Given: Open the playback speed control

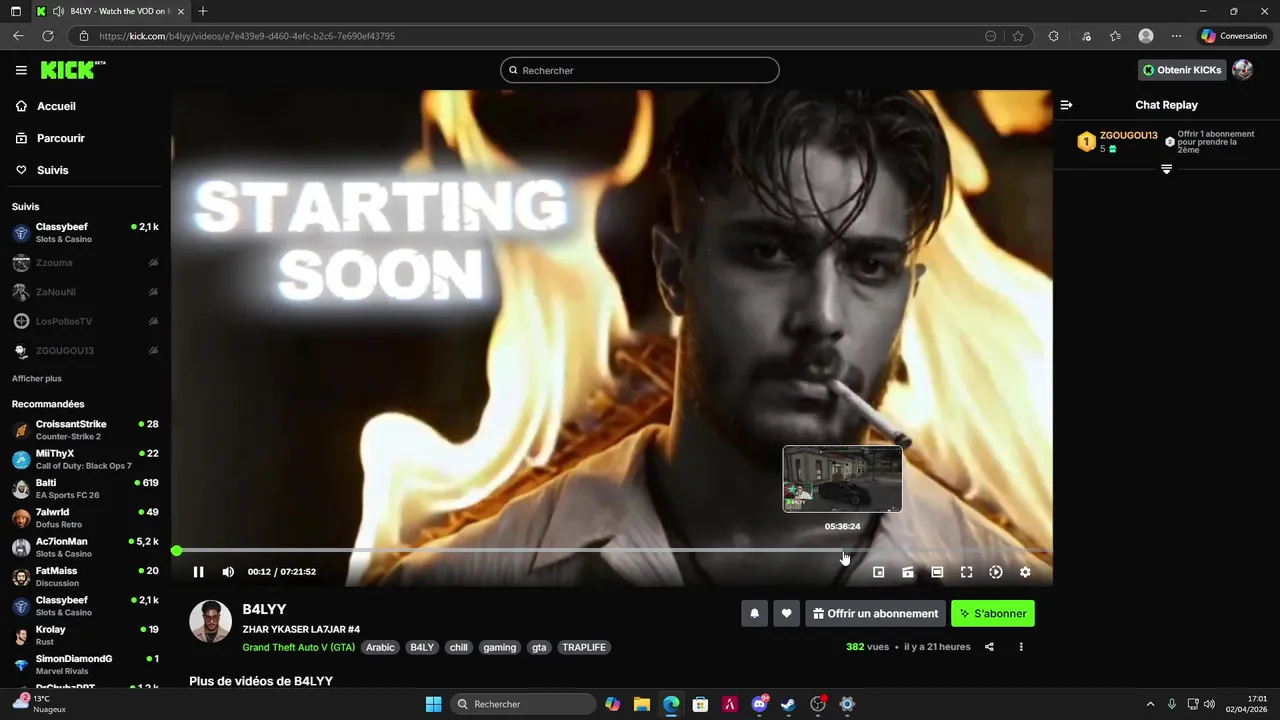Looking at the screenshot, I should pyautogui.click(x=996, y=572).
